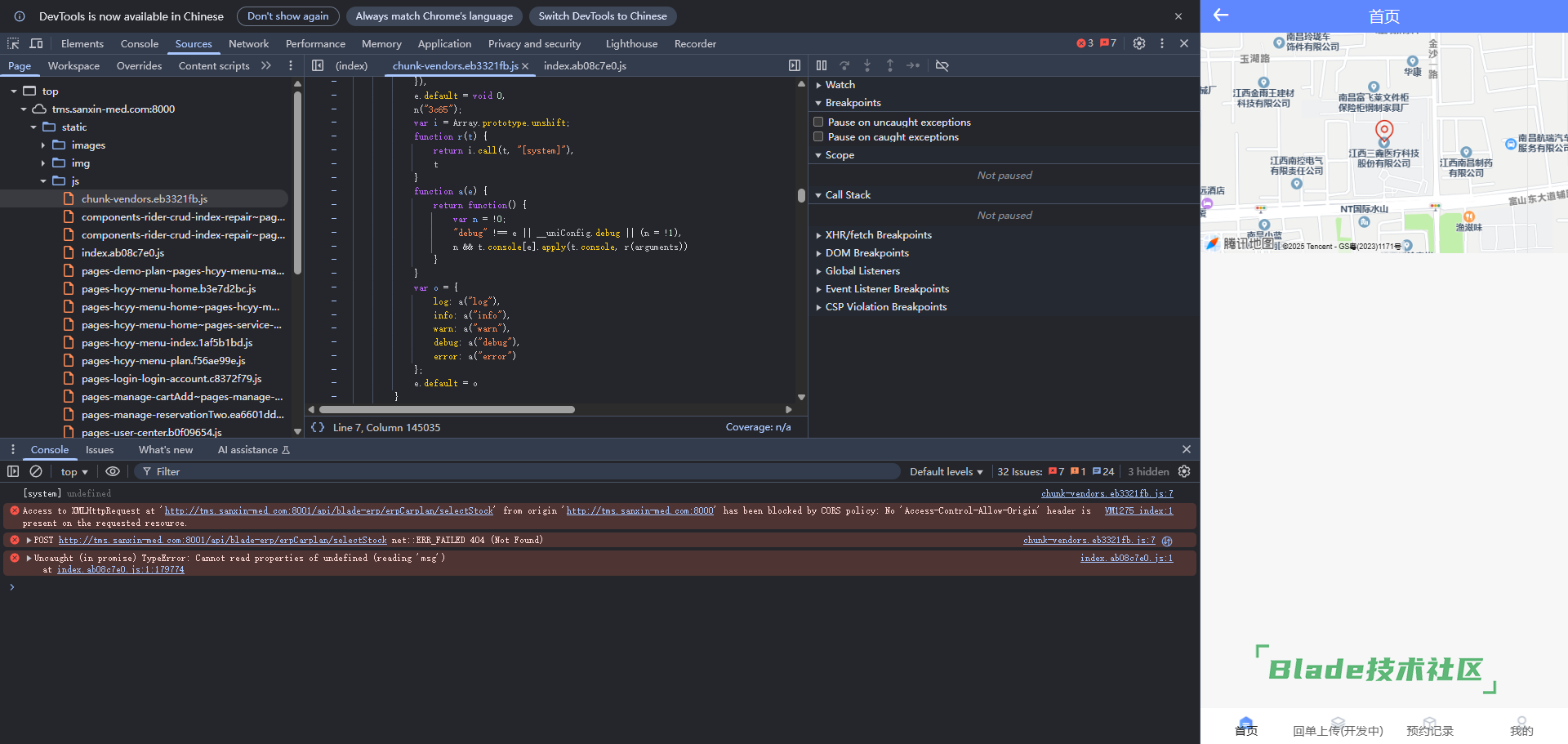Viewport: 1568px width, 744px height.
Task: Show console sidebar icon
Action: [13, 471]
